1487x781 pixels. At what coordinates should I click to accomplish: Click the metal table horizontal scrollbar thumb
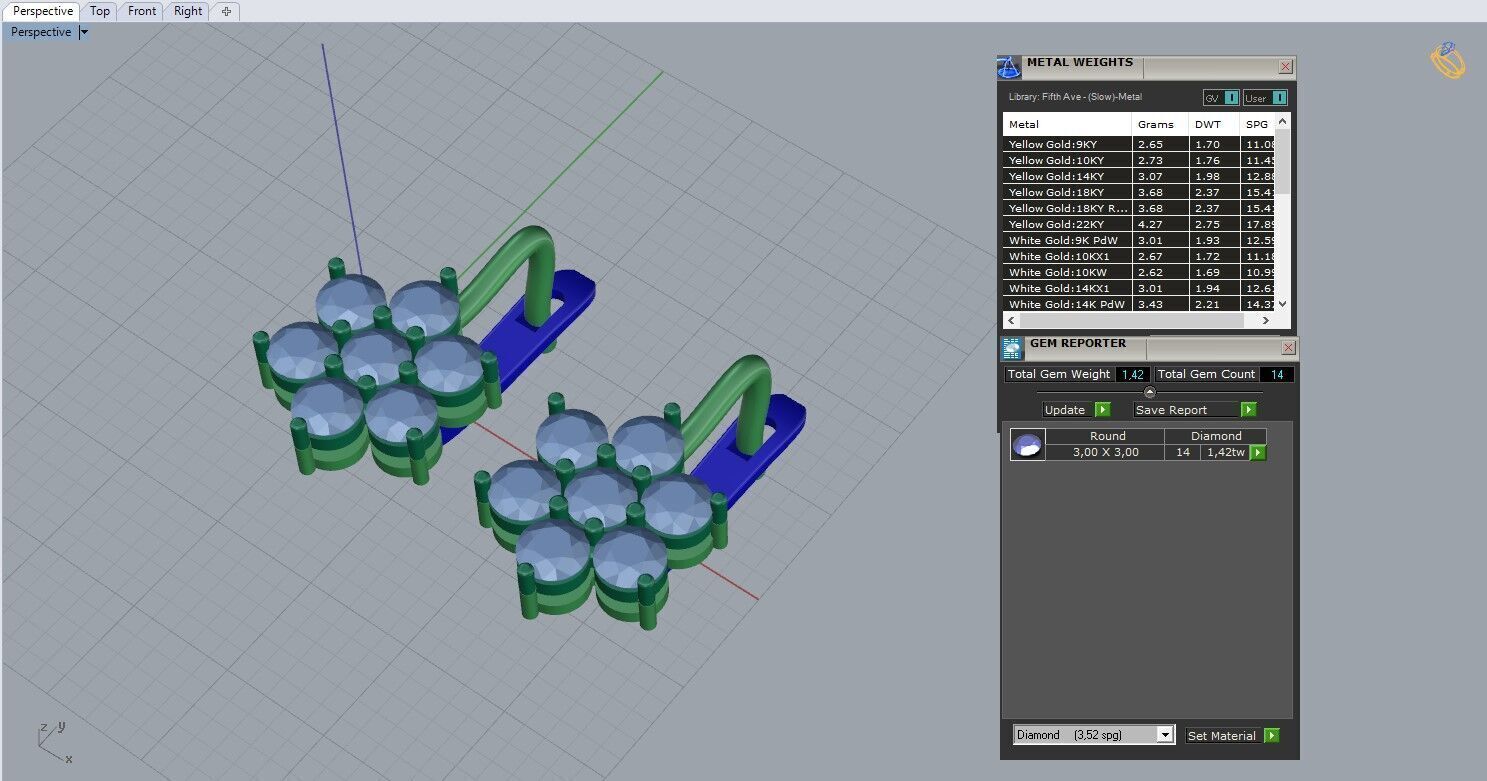1131,321
